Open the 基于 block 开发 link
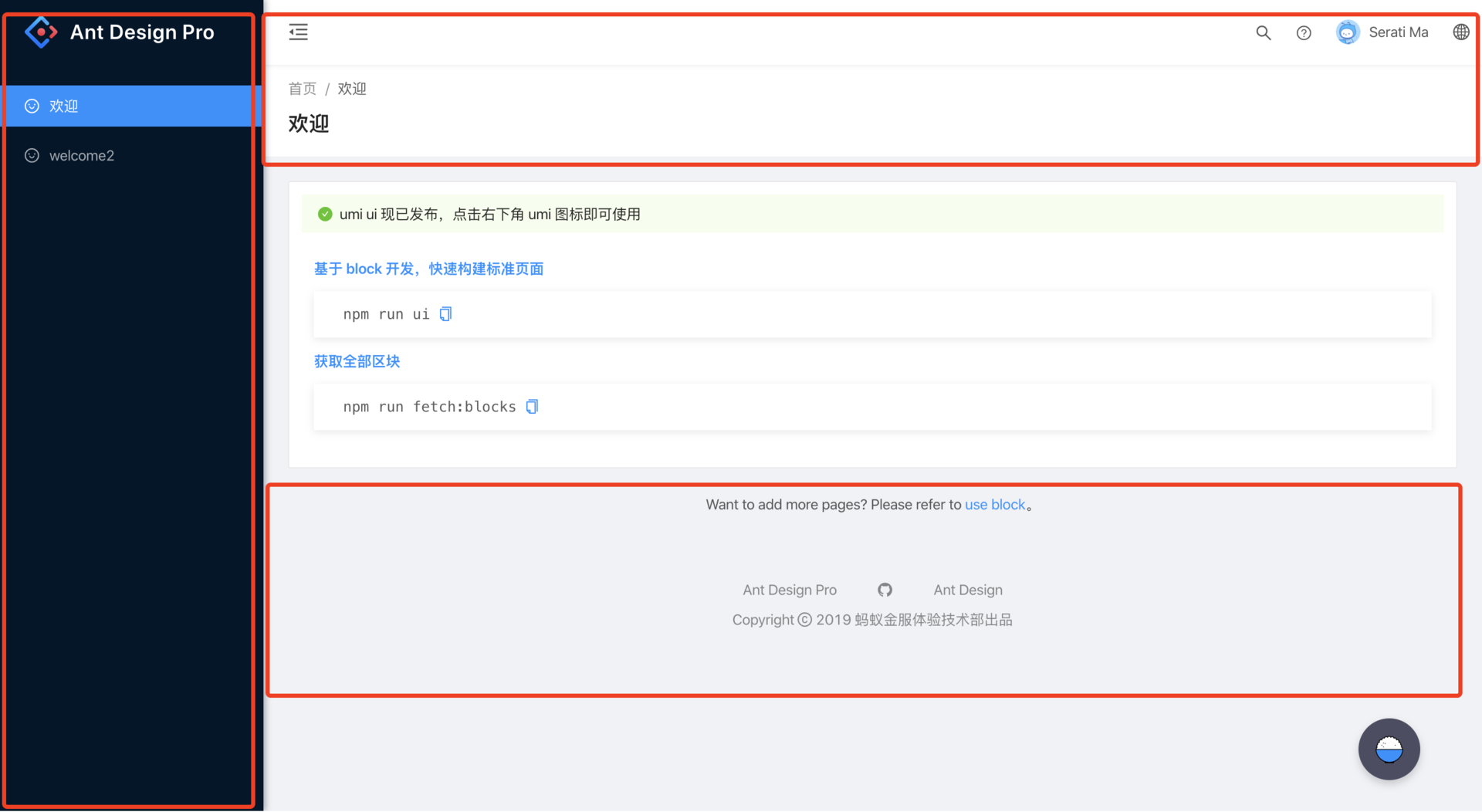The image size is (1482, 812). (428, 269)
